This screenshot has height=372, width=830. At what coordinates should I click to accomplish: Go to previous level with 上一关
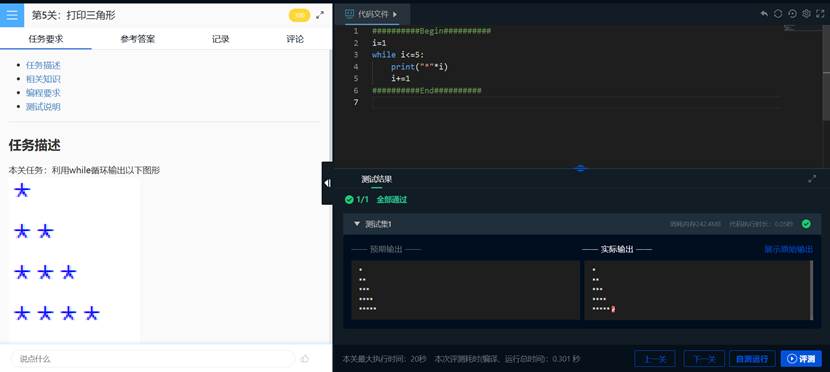(655, 358)
